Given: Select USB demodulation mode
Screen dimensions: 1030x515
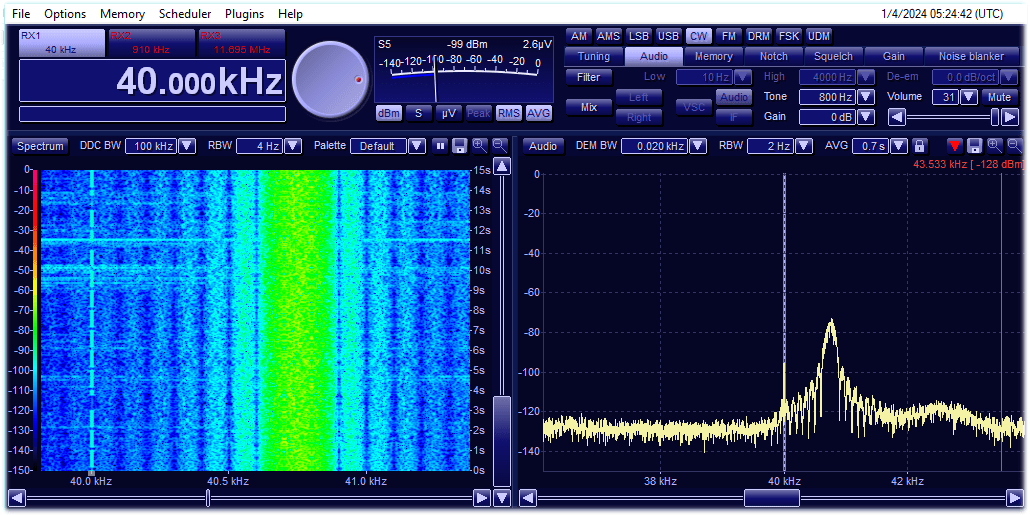Looking at the screenshot, I should pyautogui.click(x=668, y=36).
